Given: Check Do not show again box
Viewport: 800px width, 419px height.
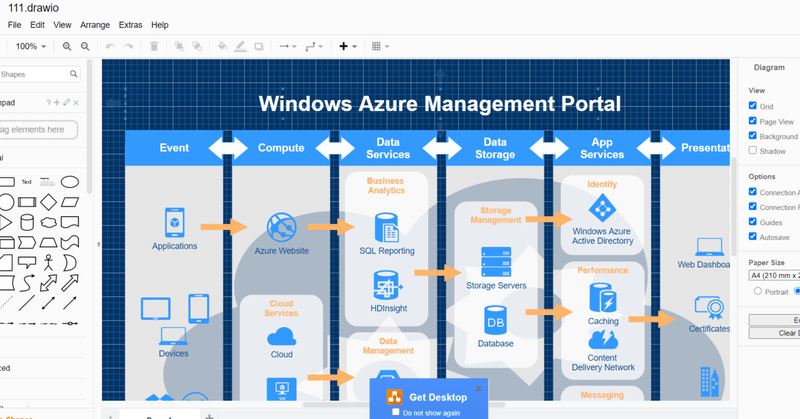Looking at the screenshot, I should click(x=395, y=412).
